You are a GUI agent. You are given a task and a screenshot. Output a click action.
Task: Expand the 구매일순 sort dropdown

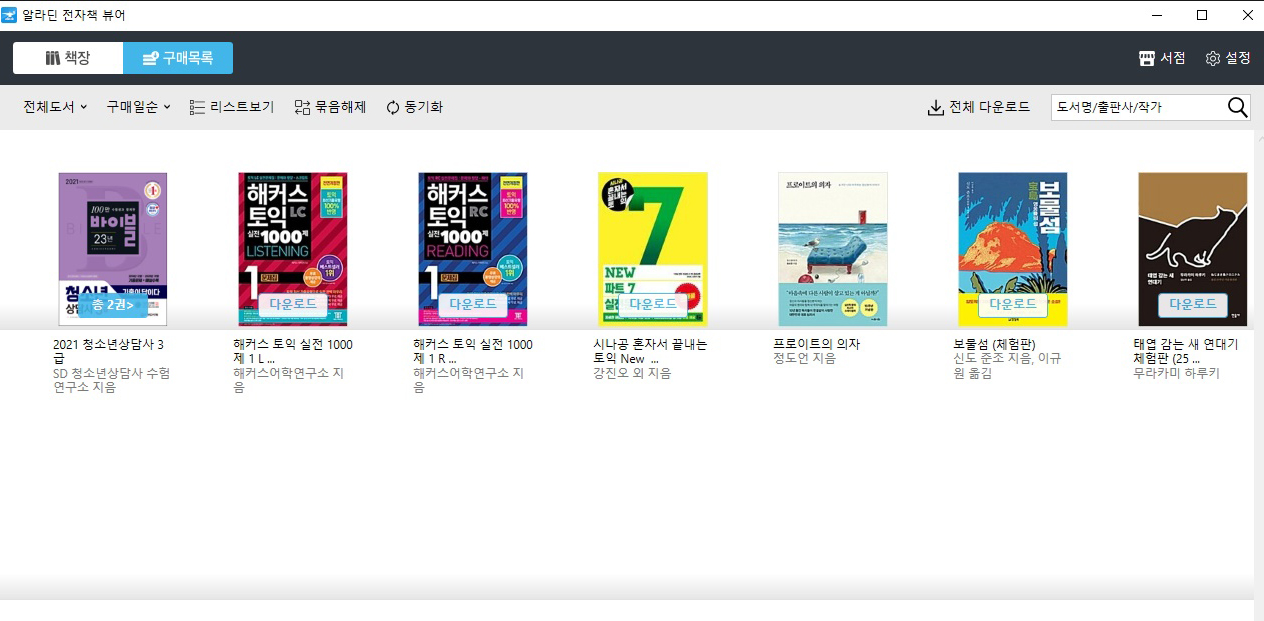click(139, 107)
